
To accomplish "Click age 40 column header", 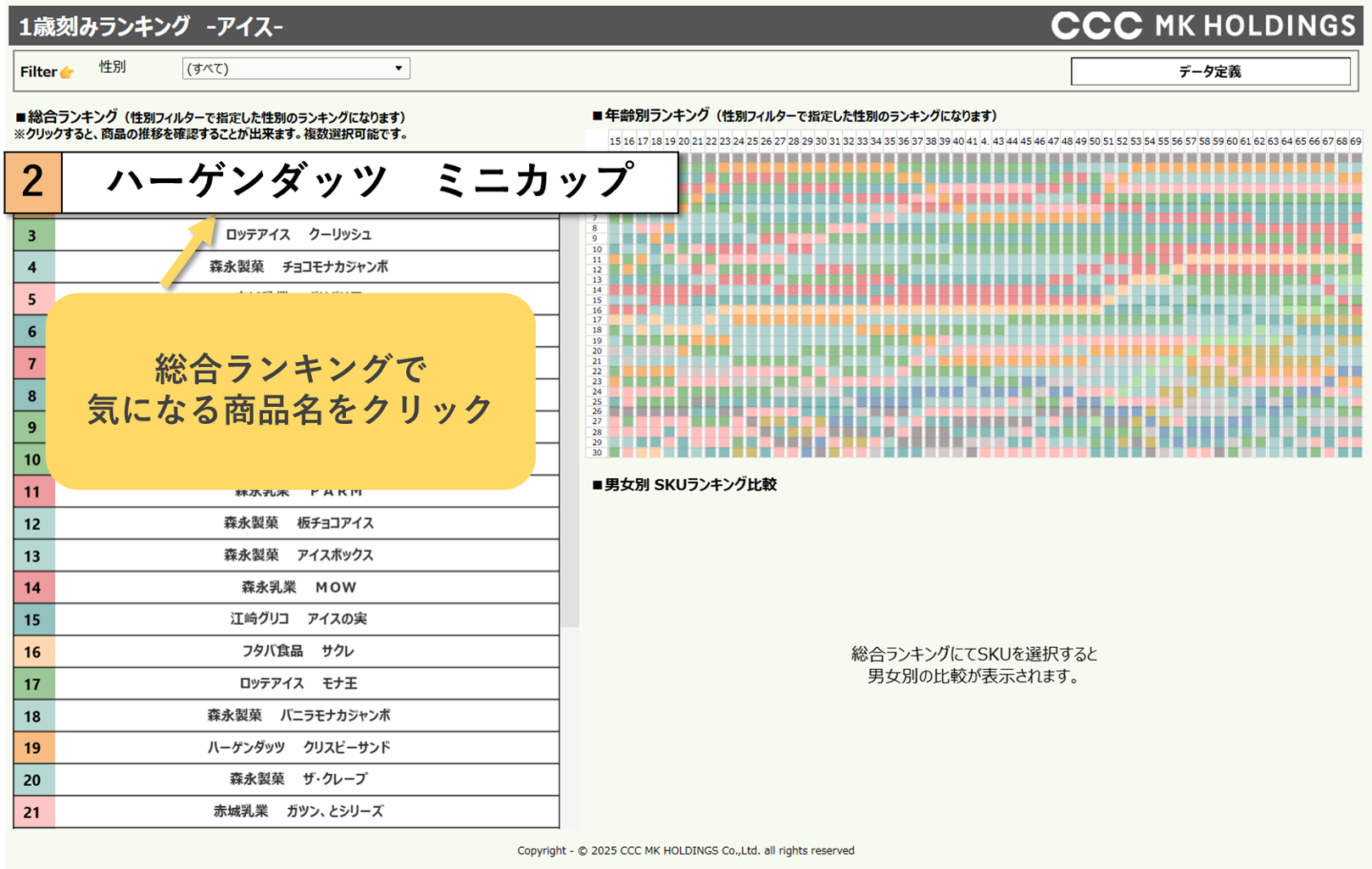I will click(x=958, y=142).
